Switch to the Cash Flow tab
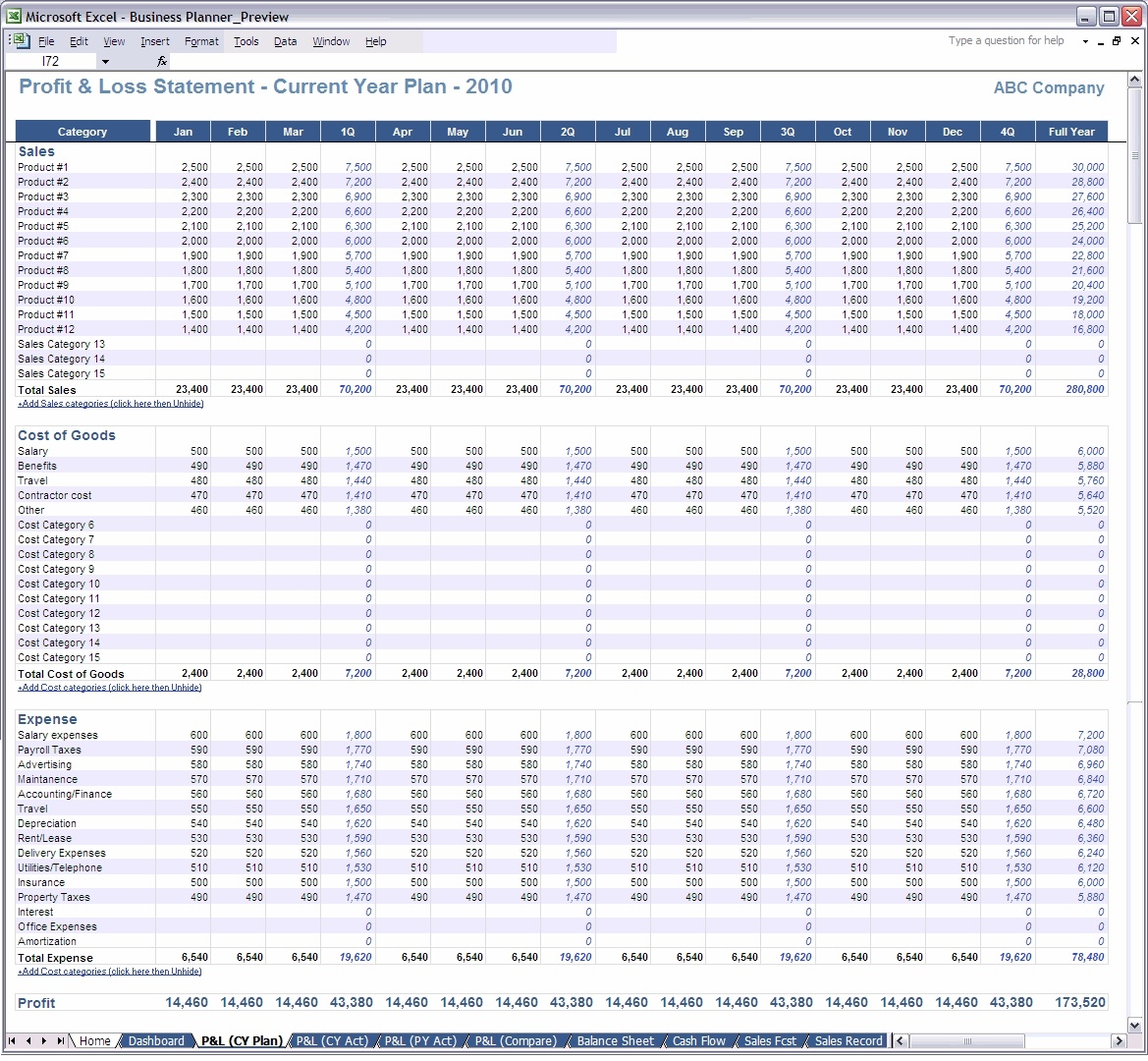The height and width of the screenshot is (1061, 1148). click(698, 1040)
